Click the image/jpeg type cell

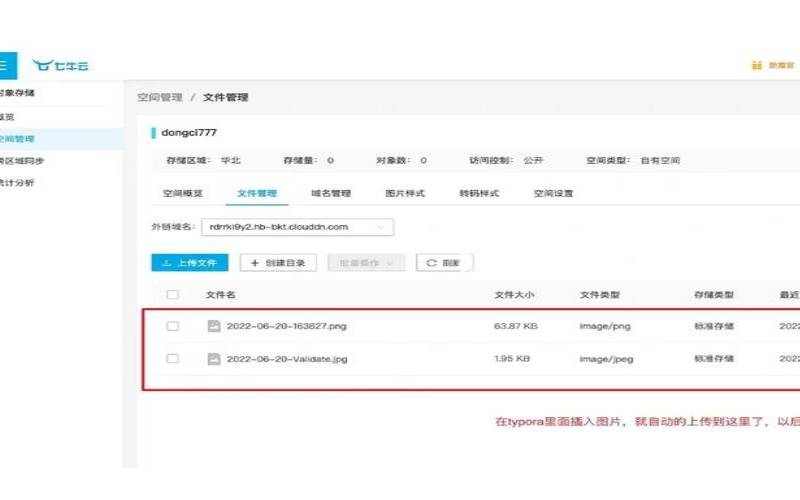pyautogui.click(x=606, y=359)
